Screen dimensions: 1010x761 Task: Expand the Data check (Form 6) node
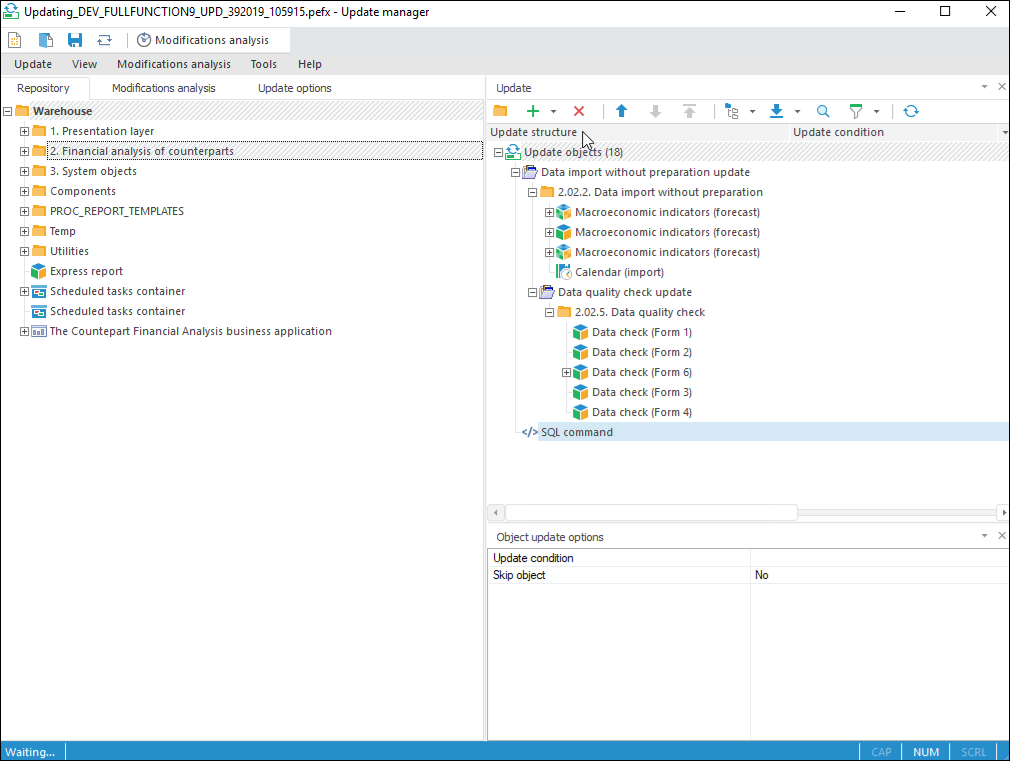coord(566,372)
